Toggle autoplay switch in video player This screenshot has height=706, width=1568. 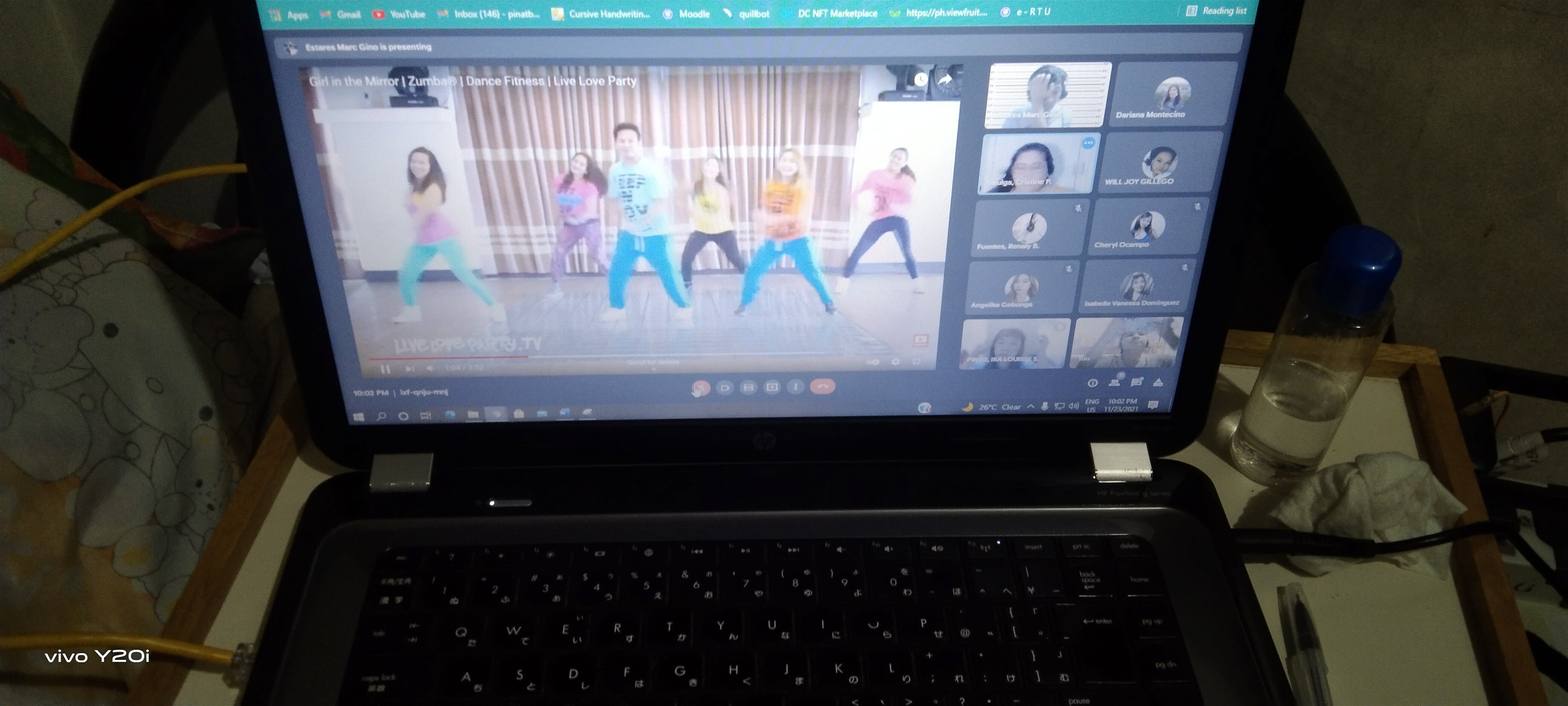click(872, 362)
